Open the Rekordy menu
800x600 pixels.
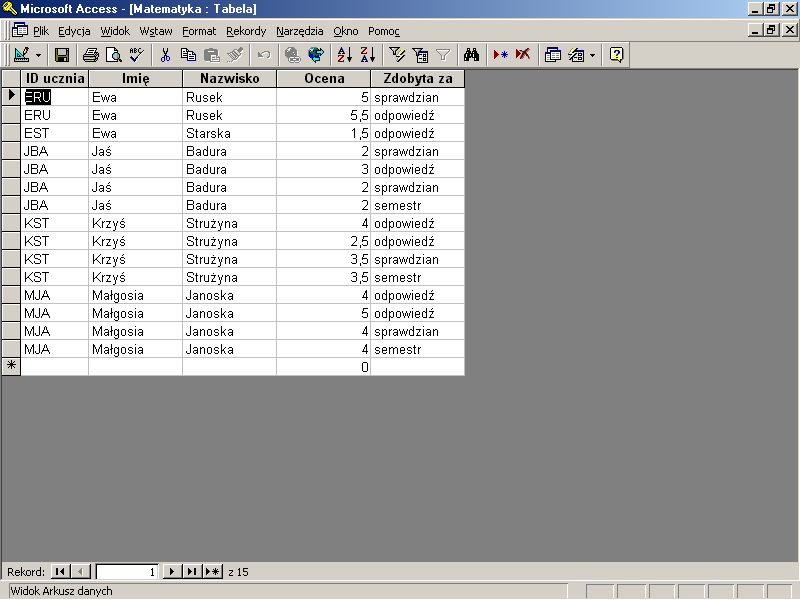tap(246, 31)
